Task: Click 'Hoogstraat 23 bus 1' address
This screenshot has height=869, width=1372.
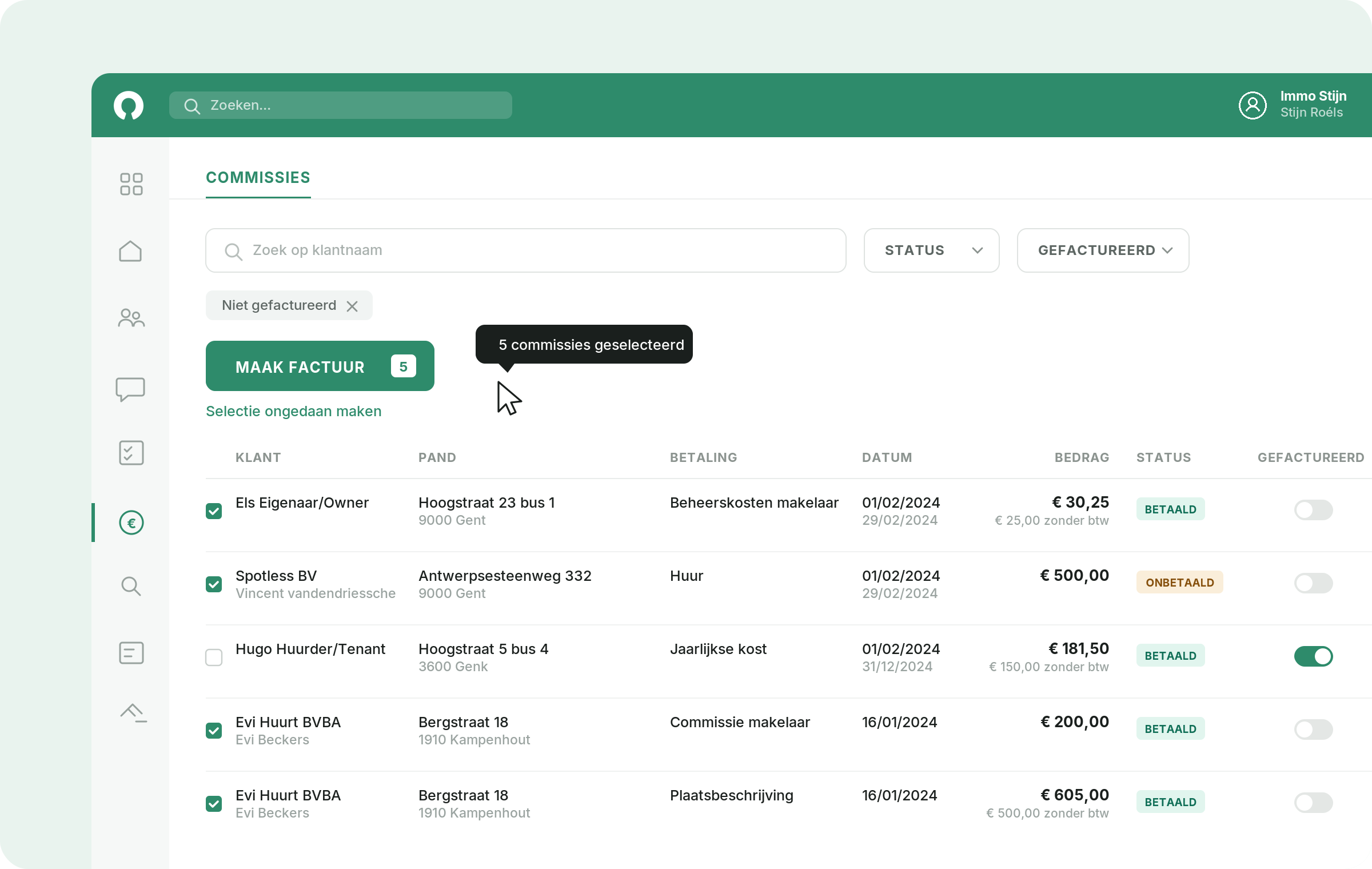Action: [x=486, y=503]
